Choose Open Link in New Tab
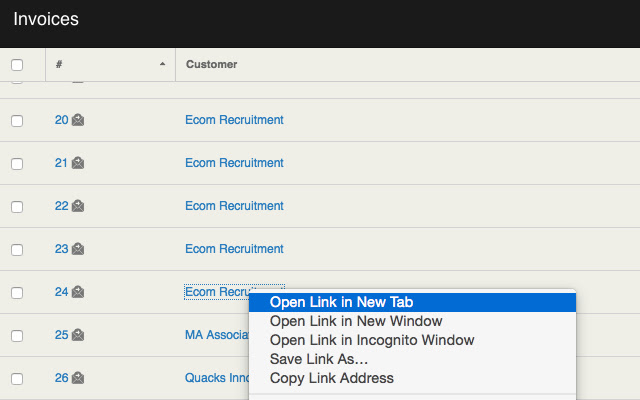The height and width of the screenshot is (400, 640). (x=412, y=302)
